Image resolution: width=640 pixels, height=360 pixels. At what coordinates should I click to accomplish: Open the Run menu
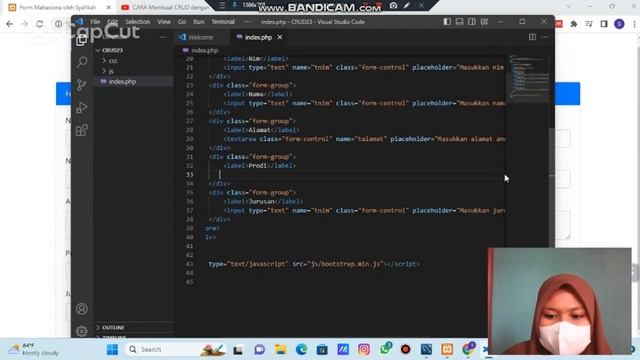[199, 22]
